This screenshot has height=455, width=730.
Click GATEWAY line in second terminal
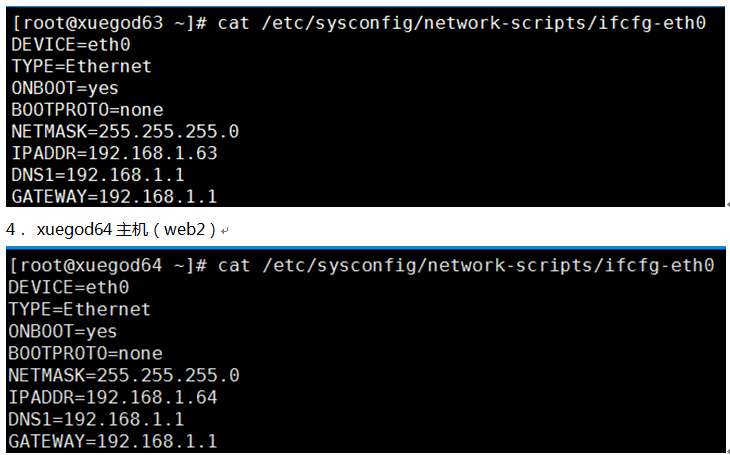(113, 441)
